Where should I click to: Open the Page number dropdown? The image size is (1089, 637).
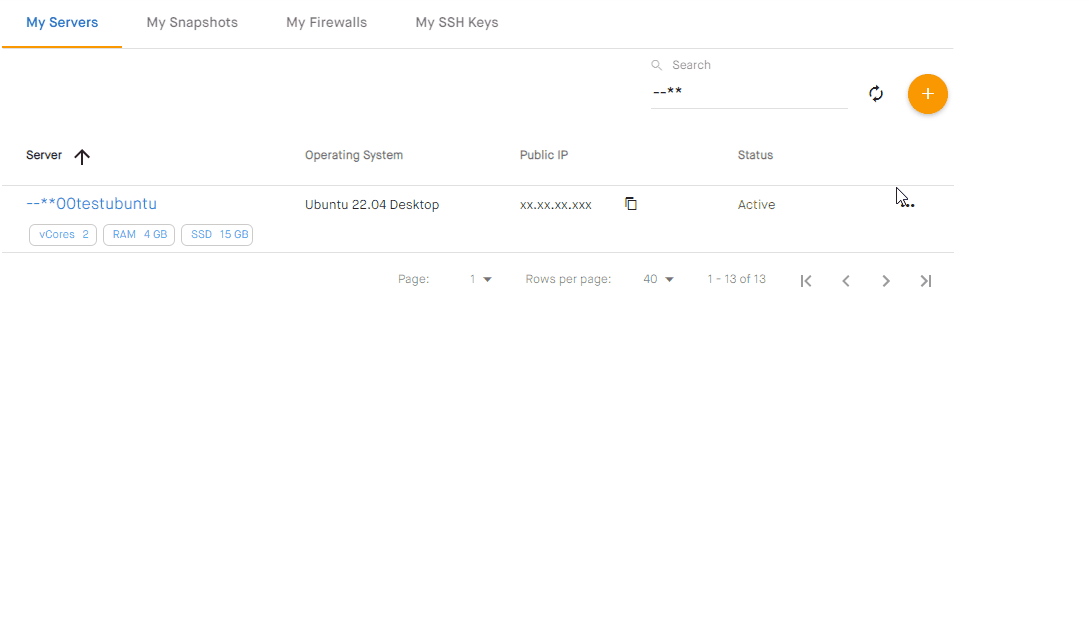click(x=481, y=279)
